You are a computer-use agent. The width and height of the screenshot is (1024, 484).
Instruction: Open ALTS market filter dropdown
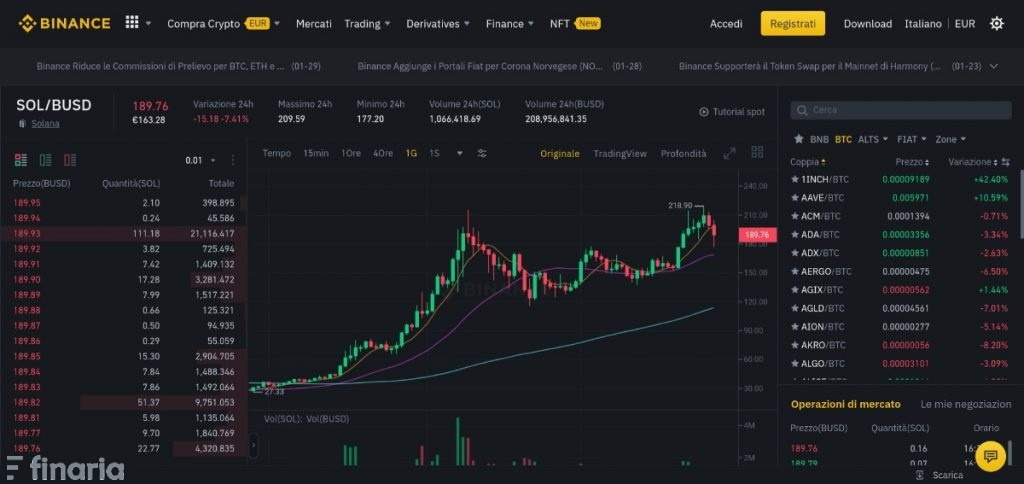click(x=873, y=139)
